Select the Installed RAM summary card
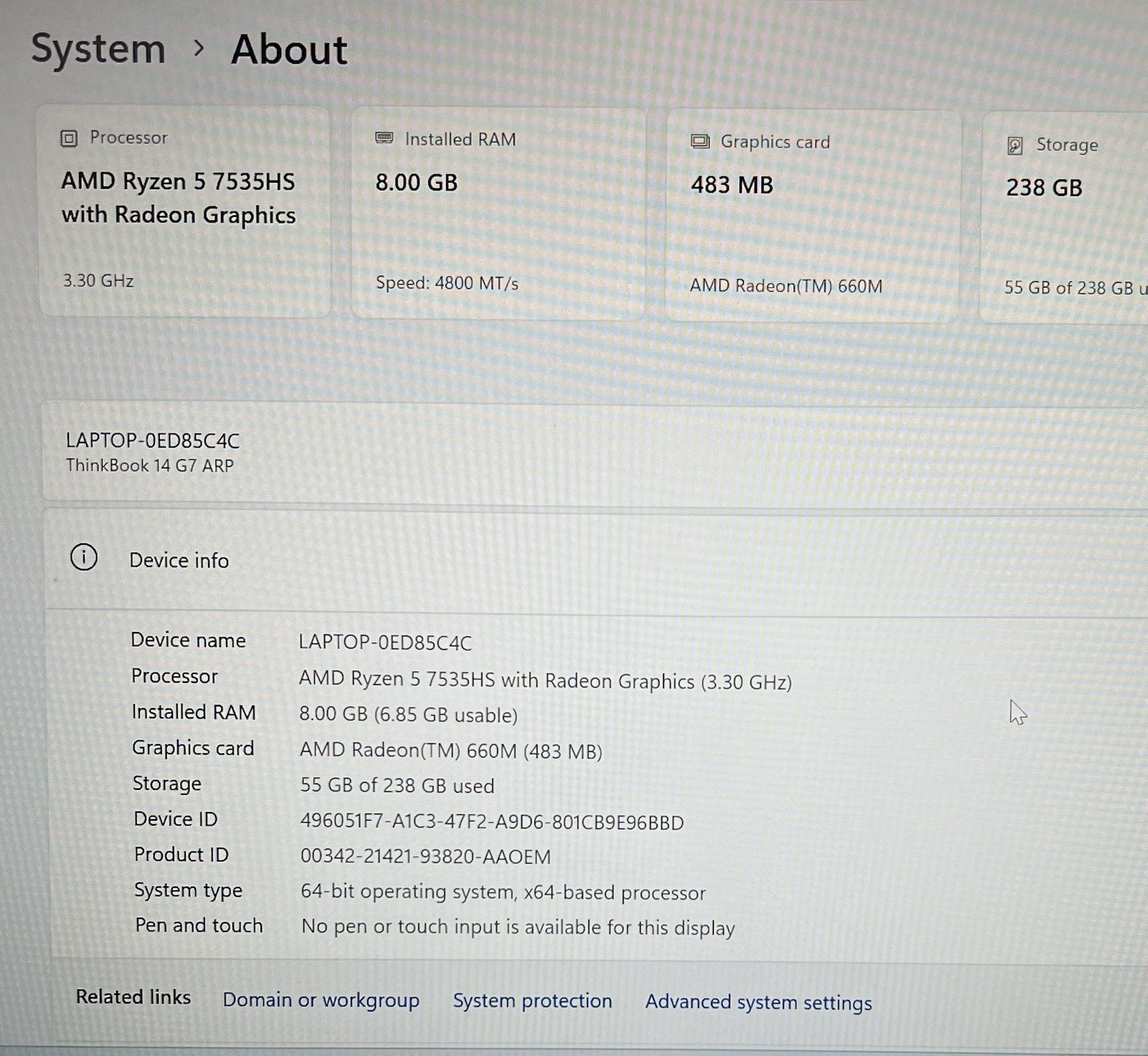Viewport: 1148px width, 1056px height. [498, 214]
